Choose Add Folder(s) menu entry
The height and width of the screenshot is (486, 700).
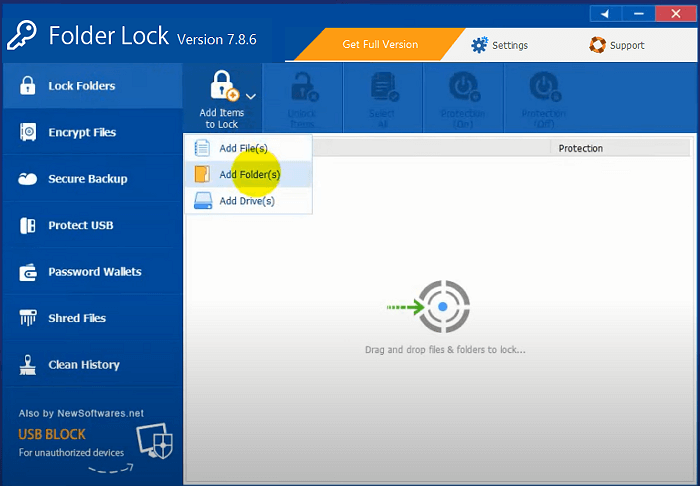click(x=249, y=174)
